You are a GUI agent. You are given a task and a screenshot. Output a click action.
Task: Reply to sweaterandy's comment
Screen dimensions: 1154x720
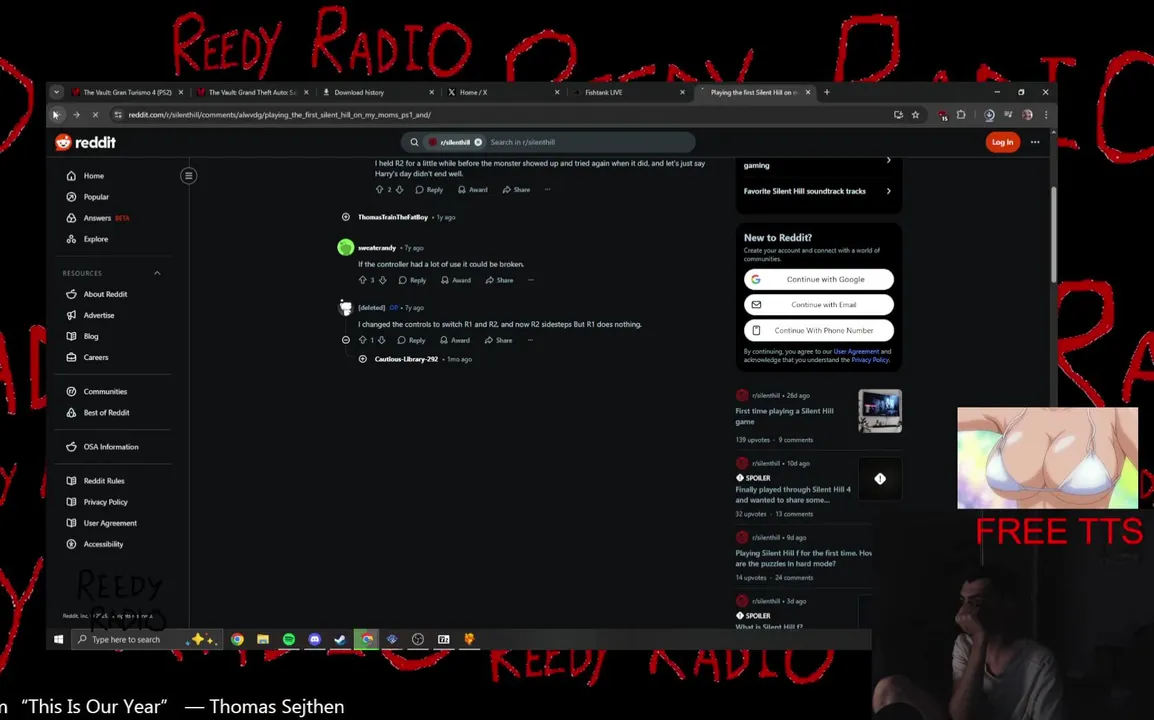click(x=412, y=280)
